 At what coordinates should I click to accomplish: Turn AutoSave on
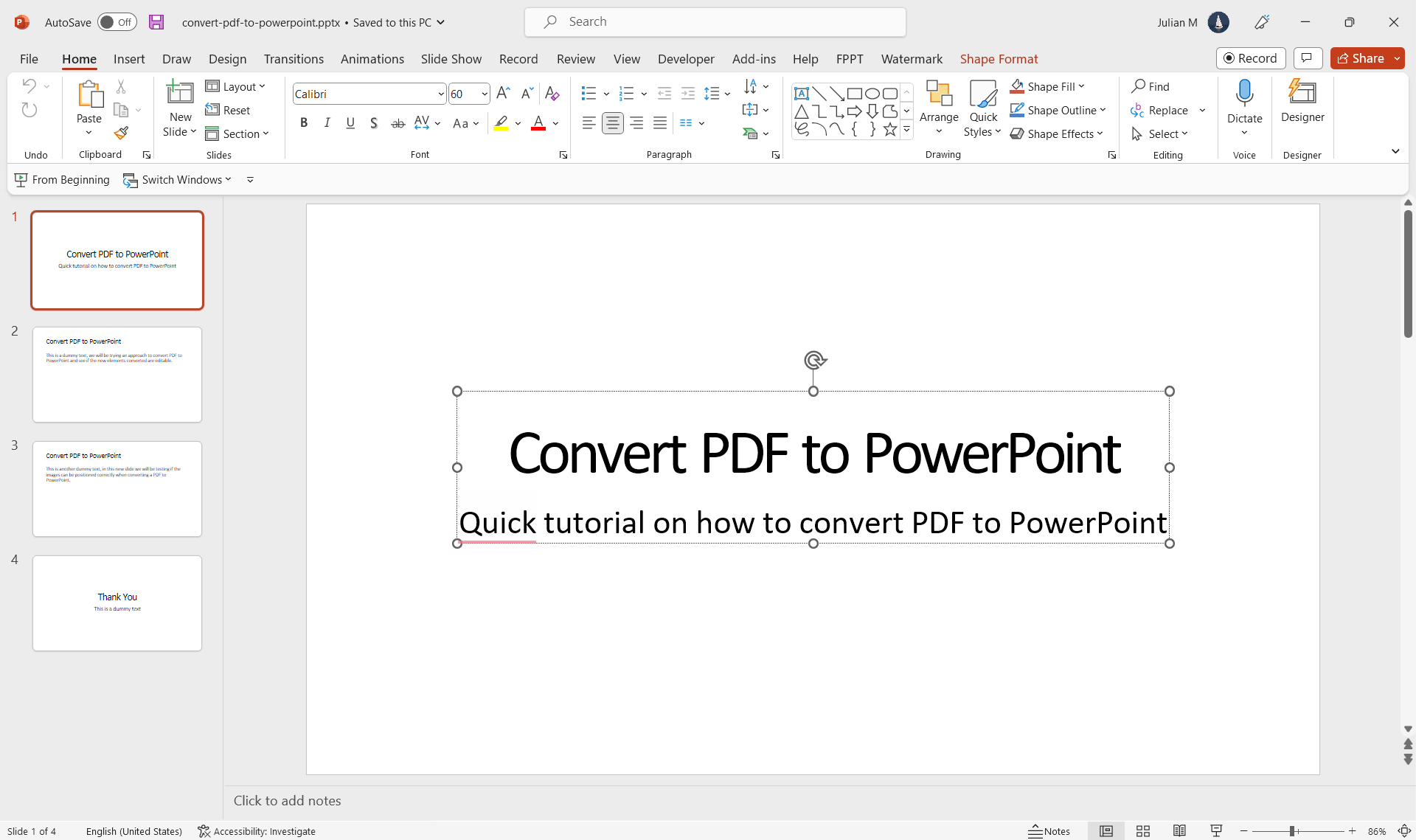pos(117,22)
